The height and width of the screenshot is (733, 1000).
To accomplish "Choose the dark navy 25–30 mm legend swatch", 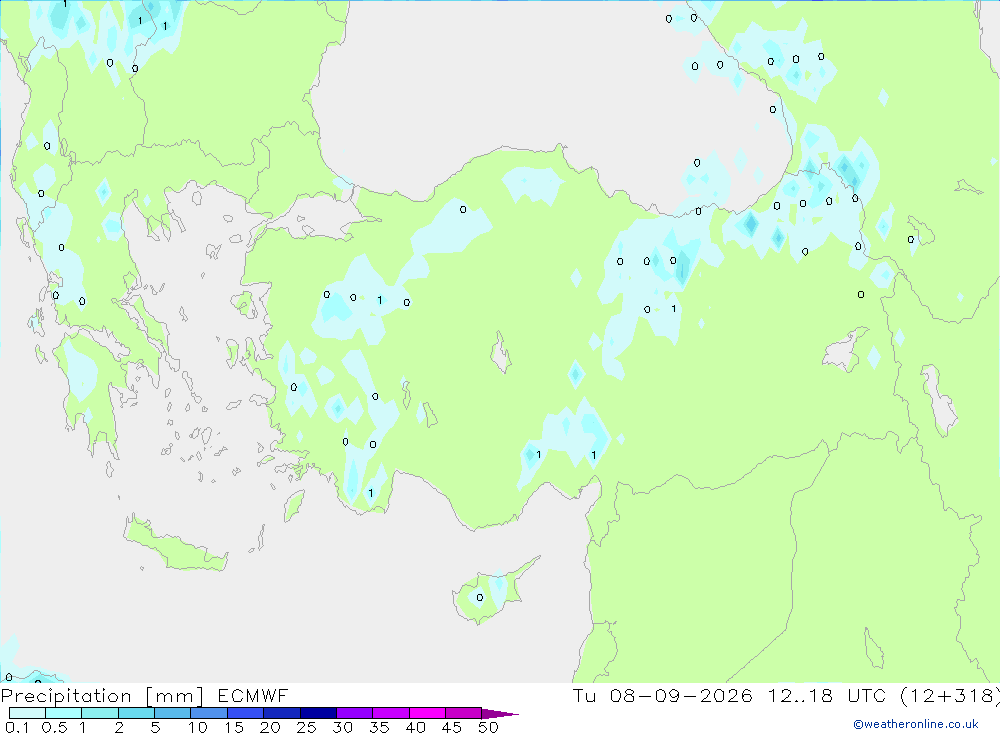I will (318, 713).
